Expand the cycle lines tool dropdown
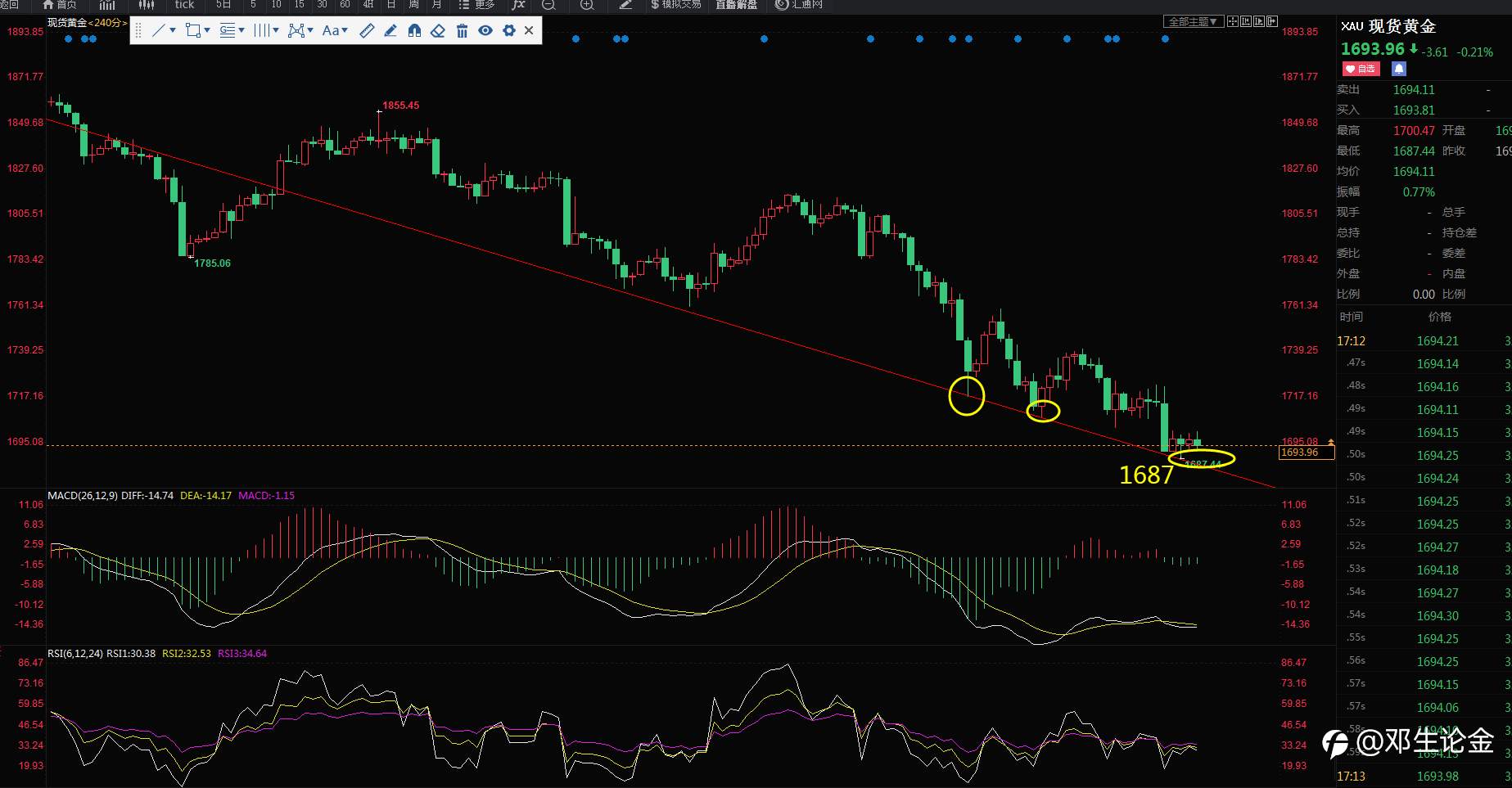This screenshot has width=1512, height=788. [276, 31]
